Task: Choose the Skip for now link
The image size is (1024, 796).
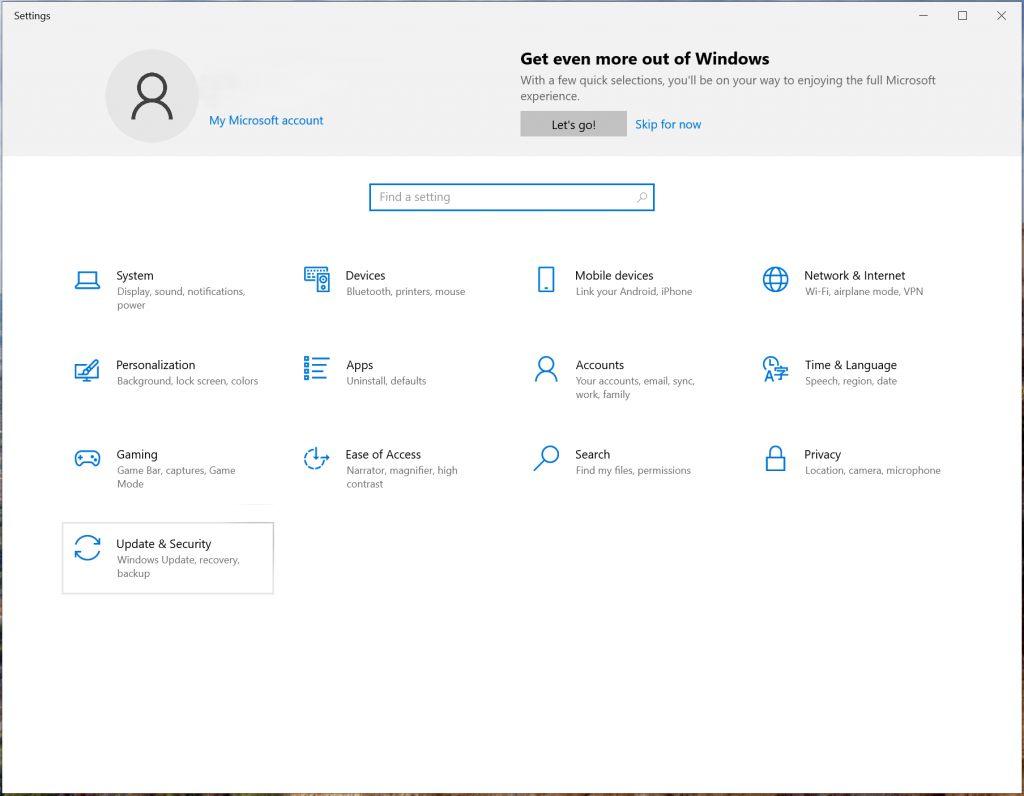Action: pyautogui.click(x=668, y=124)
